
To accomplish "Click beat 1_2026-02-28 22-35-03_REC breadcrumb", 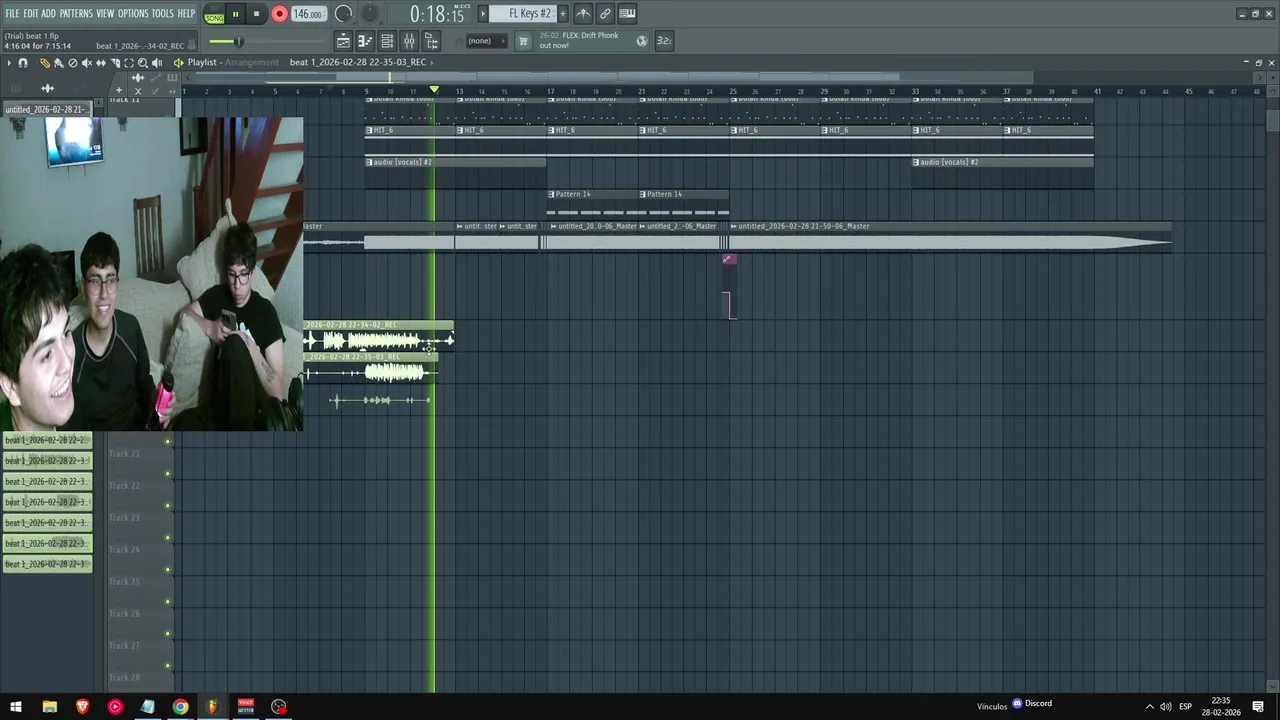I will click(x=358, y=62).
